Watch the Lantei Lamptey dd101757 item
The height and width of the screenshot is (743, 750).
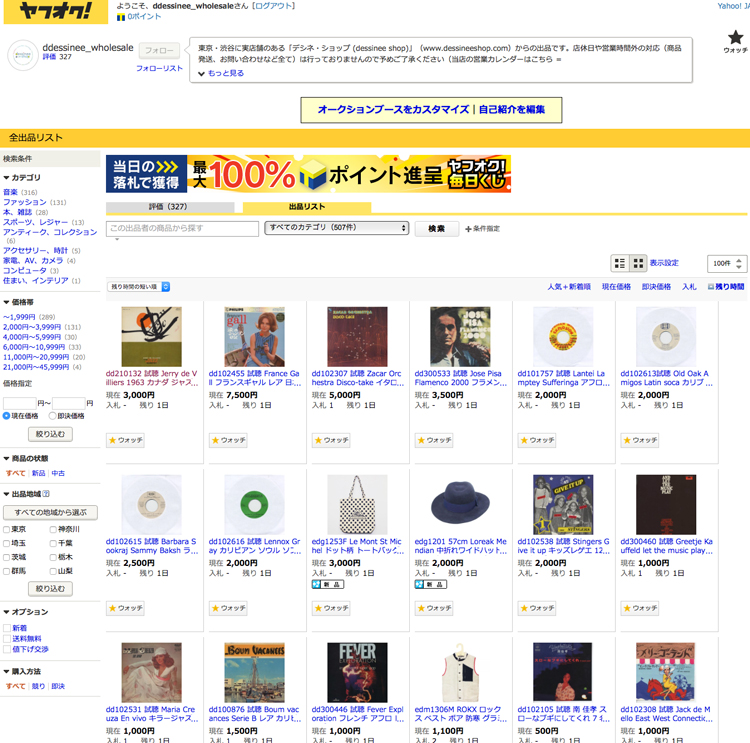(x=537, y=440)
